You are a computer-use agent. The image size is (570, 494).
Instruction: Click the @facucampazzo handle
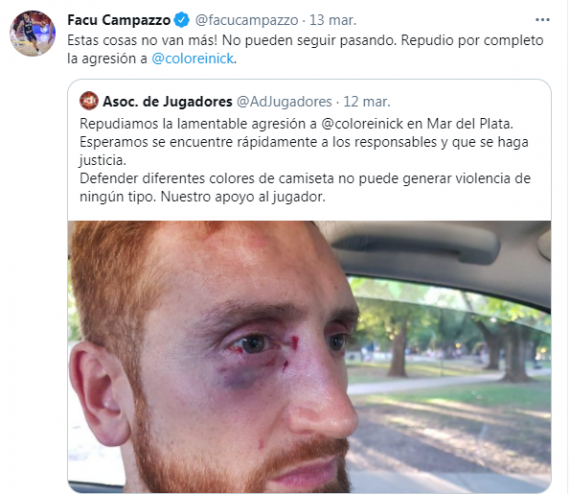click(246, 20)
